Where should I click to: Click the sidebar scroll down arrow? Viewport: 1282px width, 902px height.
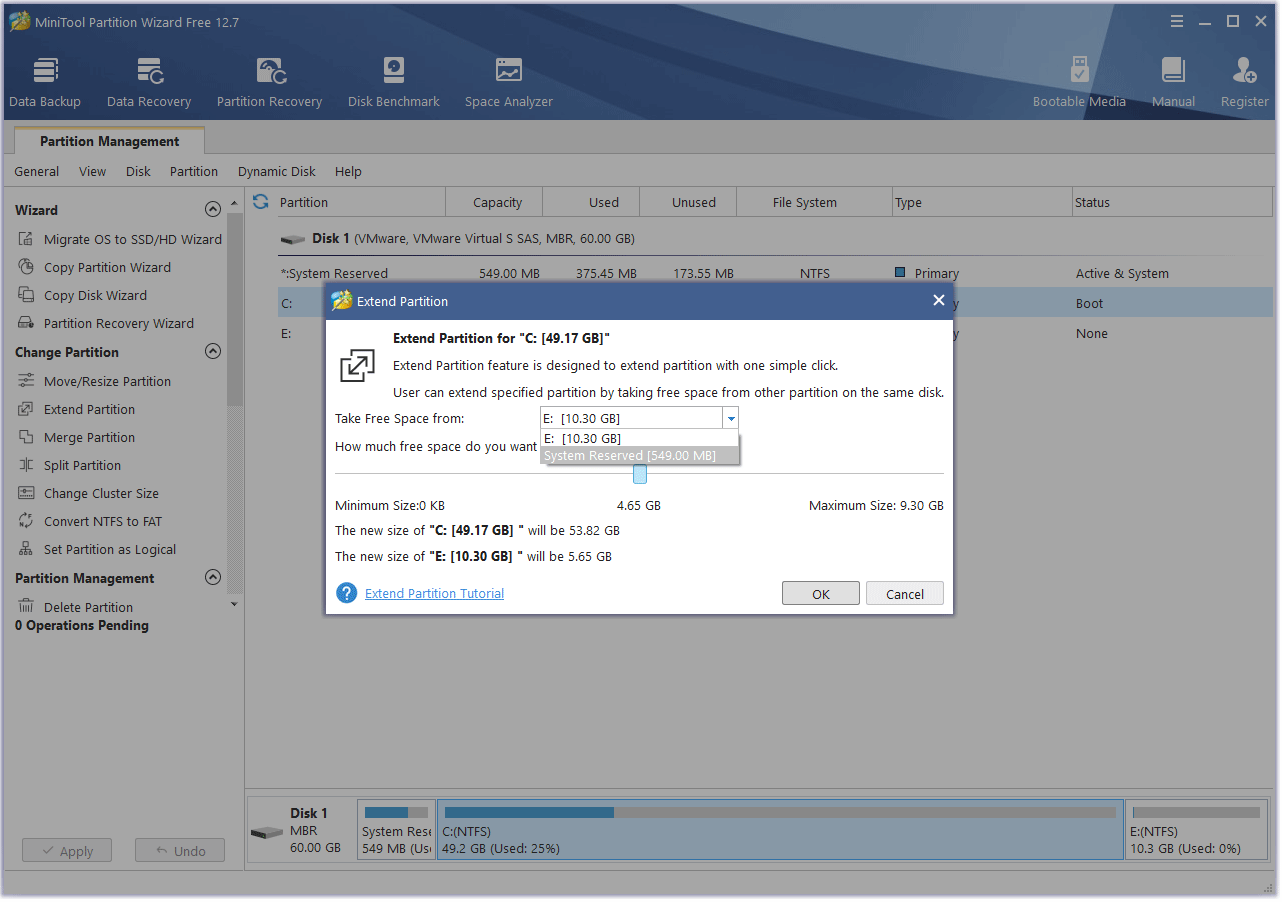click(x=234, y=604)
